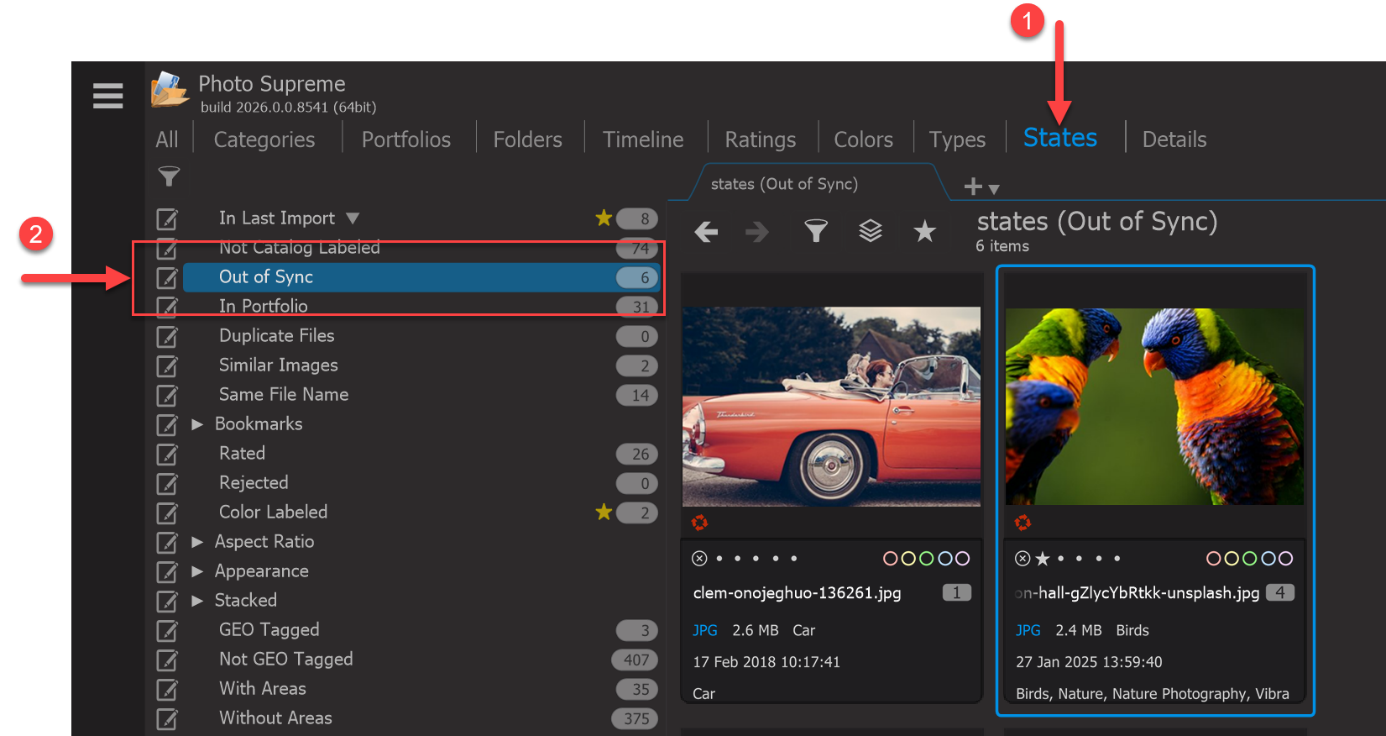Click the stacking layers icon in the toolbar
The width and height of the screenshot is (1386, 736).
click(x=870, y=232)
